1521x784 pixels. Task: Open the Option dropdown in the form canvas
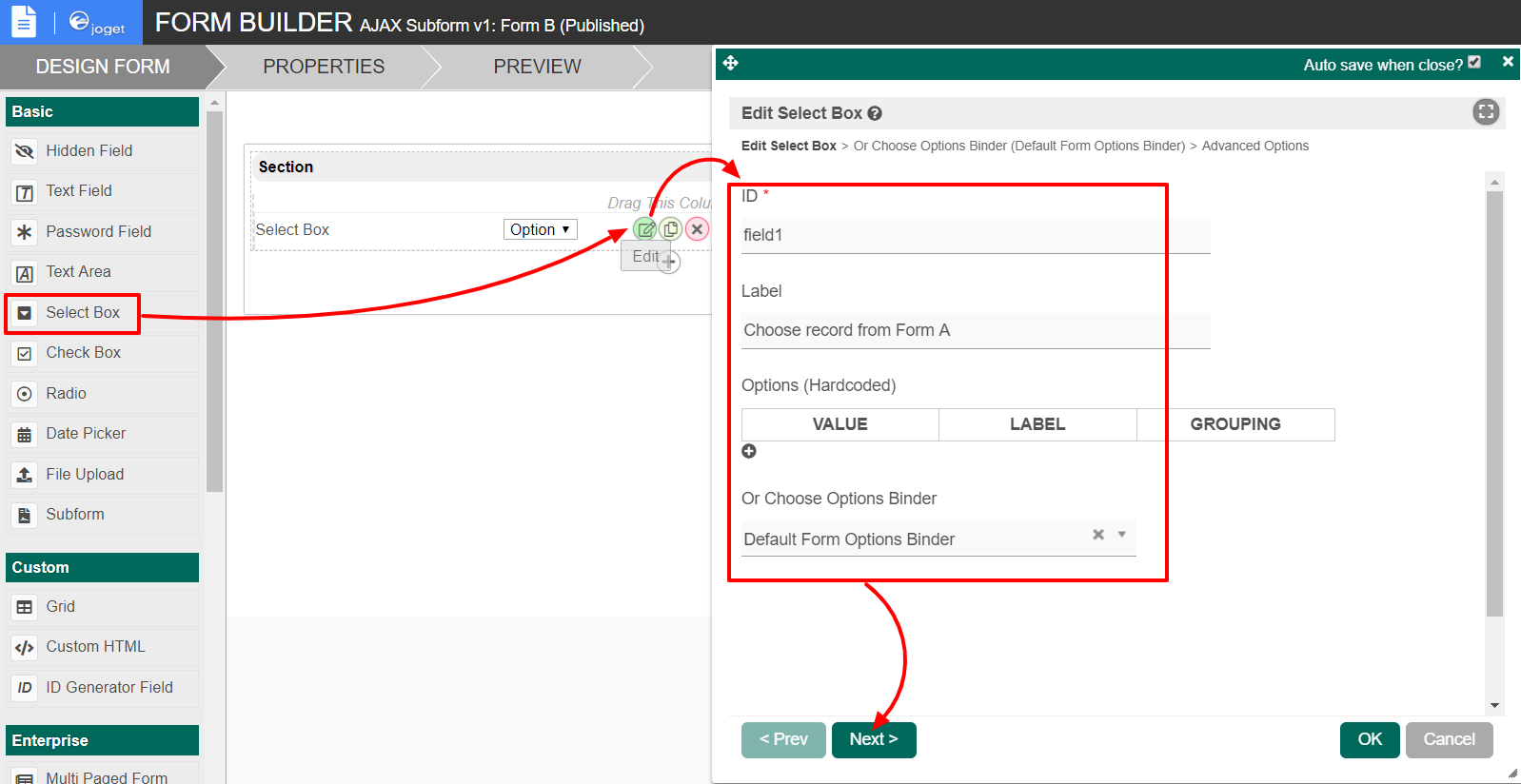[x=540, y=229]
